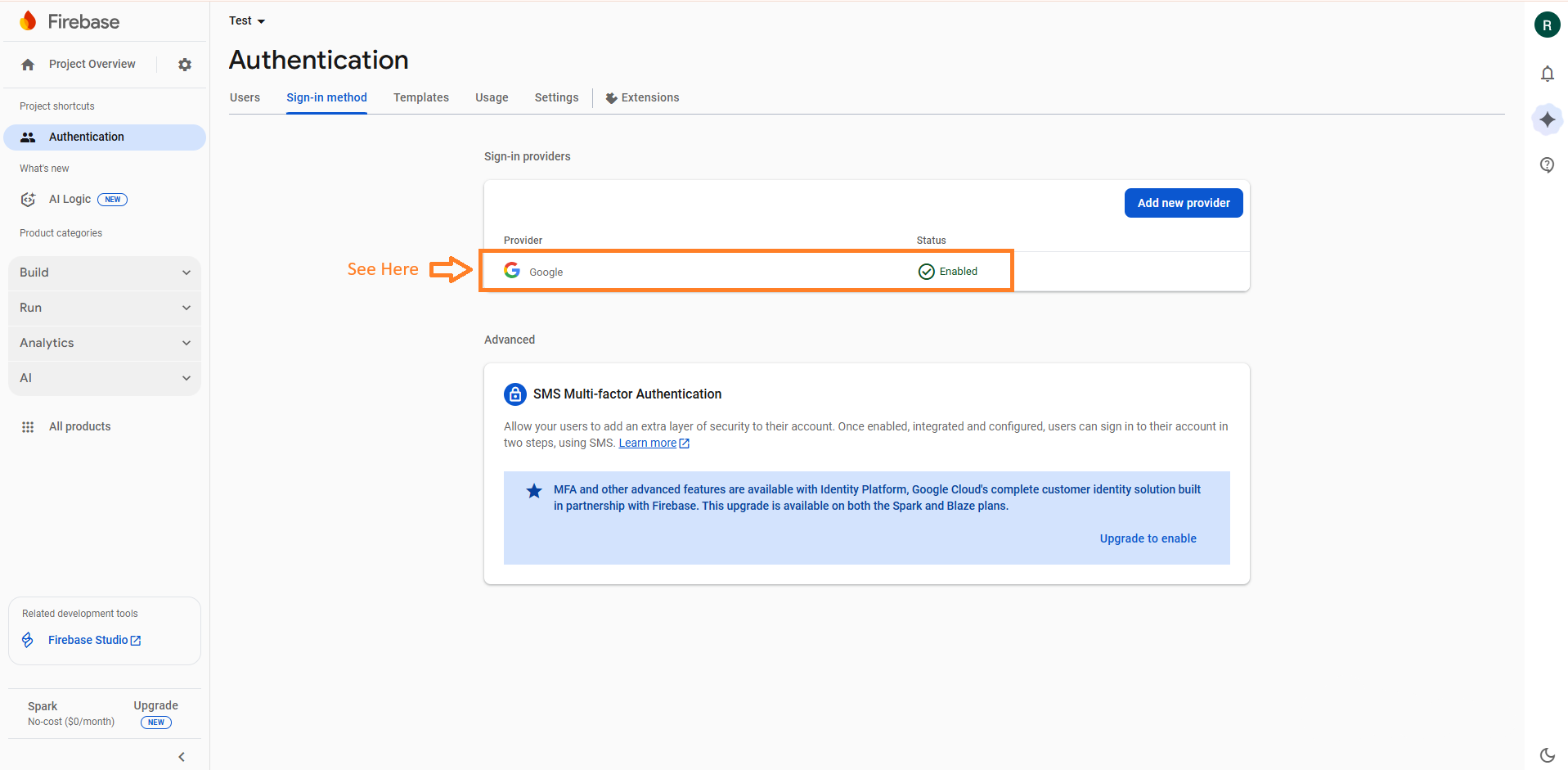Click the Firebase Studio logo icon
Screen dimensions: 1568x770
(28, 640)
